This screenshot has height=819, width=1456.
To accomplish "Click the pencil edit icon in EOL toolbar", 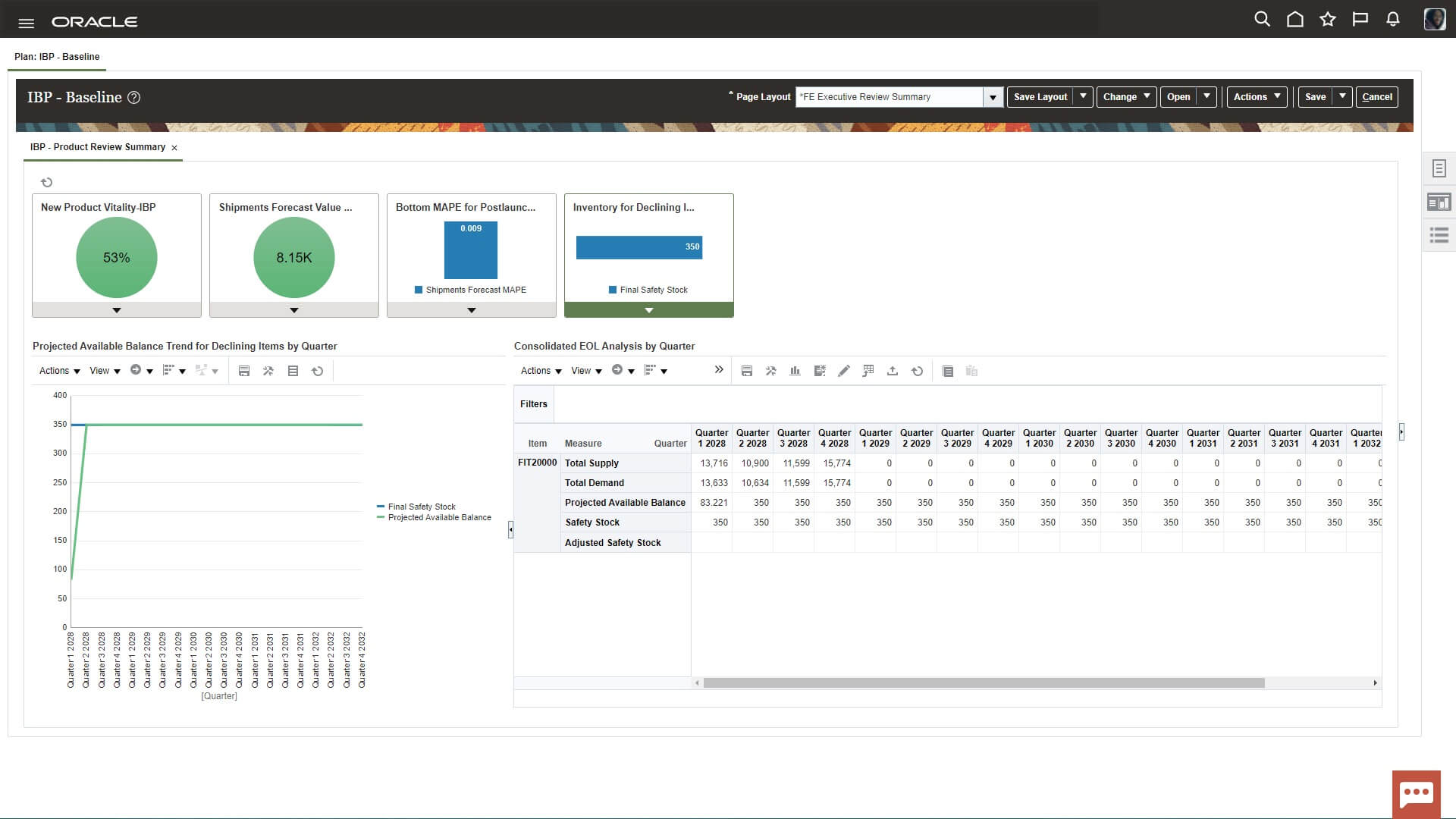I will 843,371.
